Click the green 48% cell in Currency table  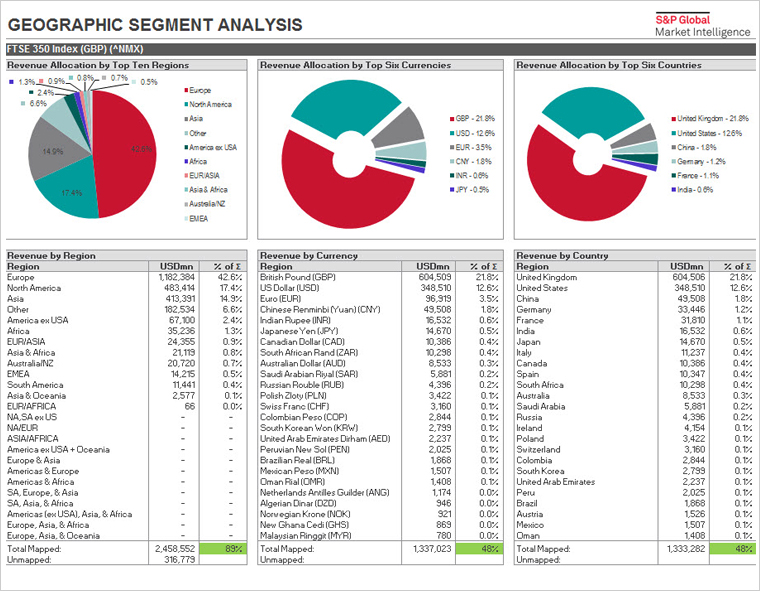tap(479, 549)
